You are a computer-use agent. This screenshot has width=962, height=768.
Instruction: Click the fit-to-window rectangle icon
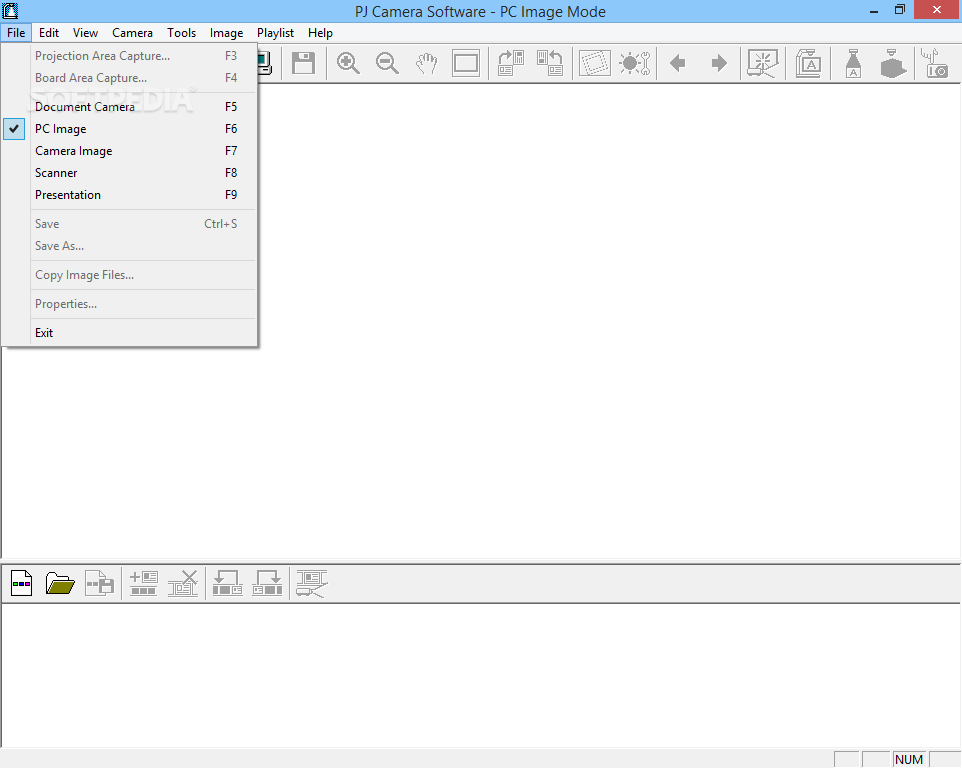[x=466, y=63]
